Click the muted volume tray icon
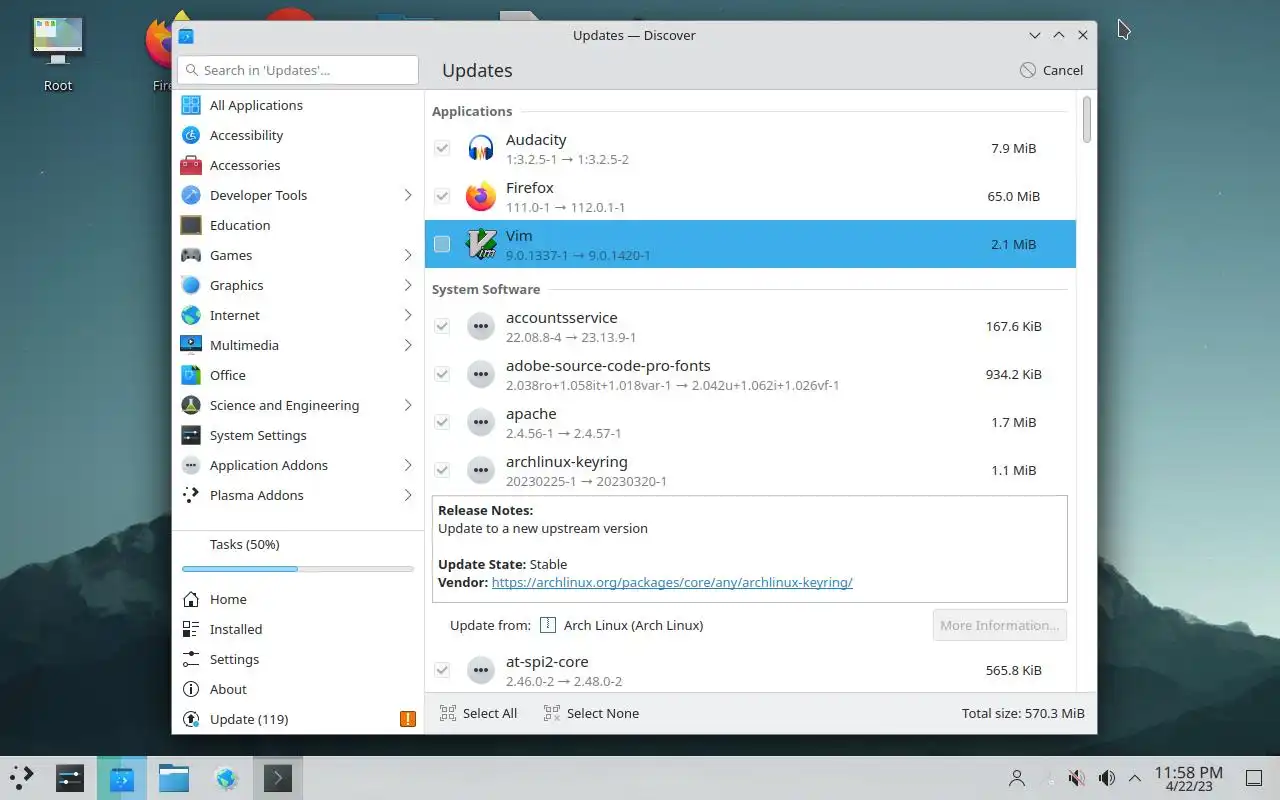The width and height of the screenshot is (1280, 800). [1077, 778]
